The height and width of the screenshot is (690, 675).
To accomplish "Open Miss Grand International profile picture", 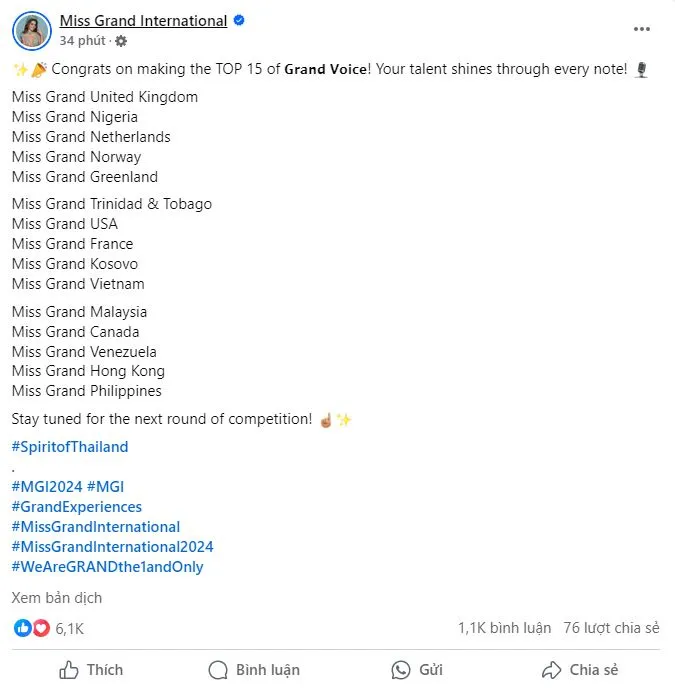I will pyautogui.click(x=32, y=31).
